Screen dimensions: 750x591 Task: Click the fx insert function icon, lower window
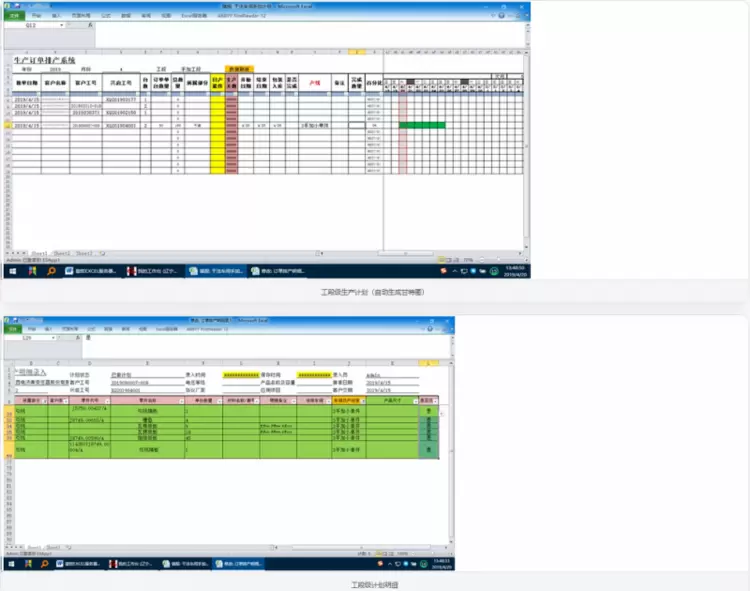[x=77, y=338]
